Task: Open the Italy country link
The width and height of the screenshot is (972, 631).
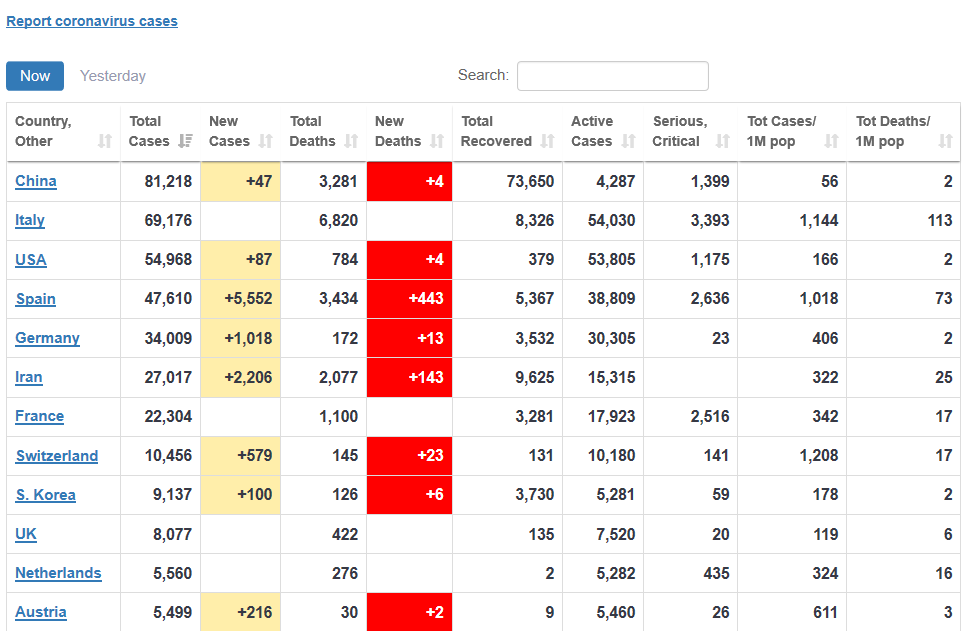Action: [x=30, y=220]
